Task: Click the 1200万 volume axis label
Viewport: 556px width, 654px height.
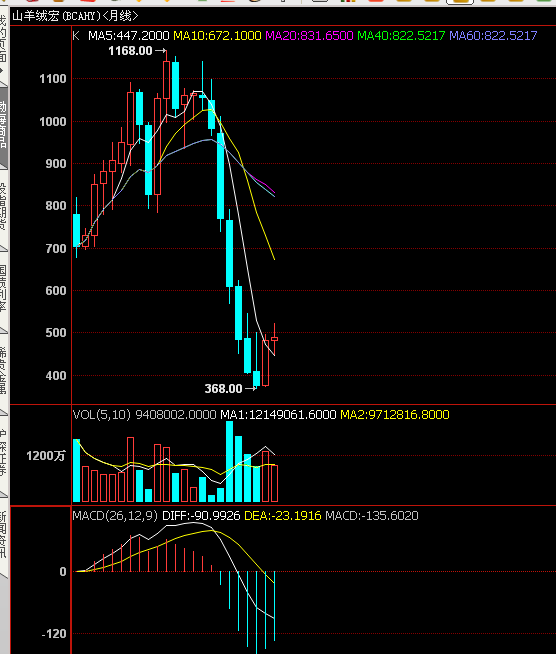Action: click(46, 456)
